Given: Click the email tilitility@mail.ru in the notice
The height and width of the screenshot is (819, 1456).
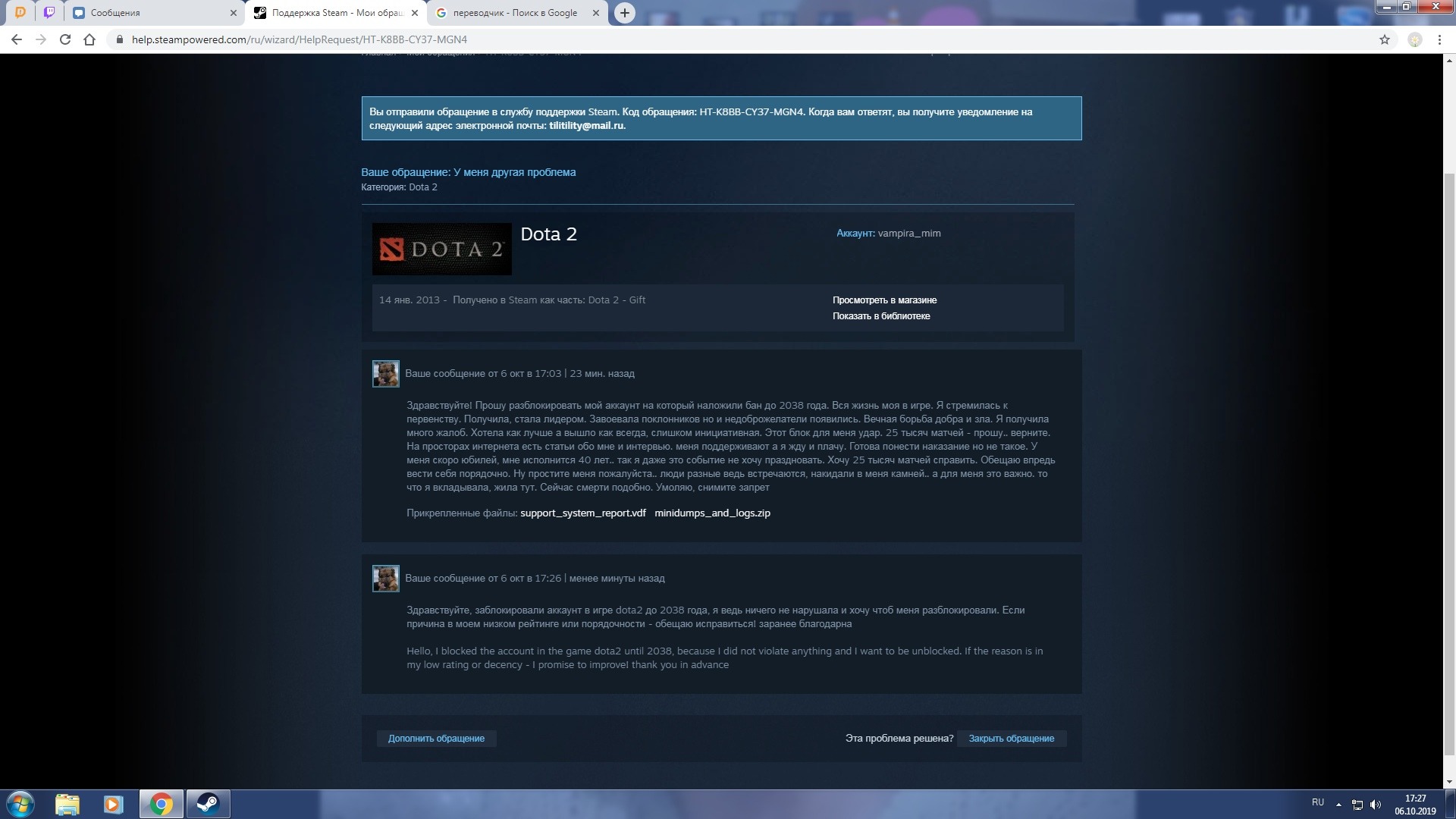Looking at the screenshot, I should click(x=586, y=126).
